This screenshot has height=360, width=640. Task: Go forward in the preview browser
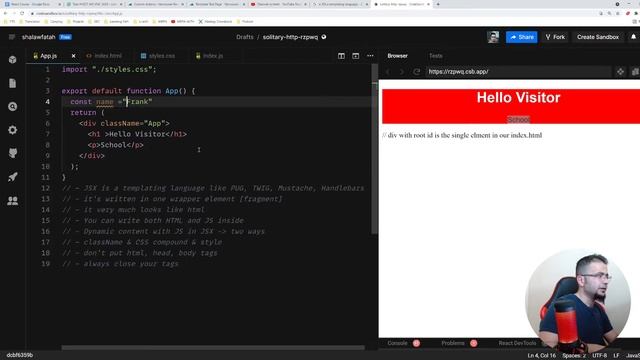(402, 72)
